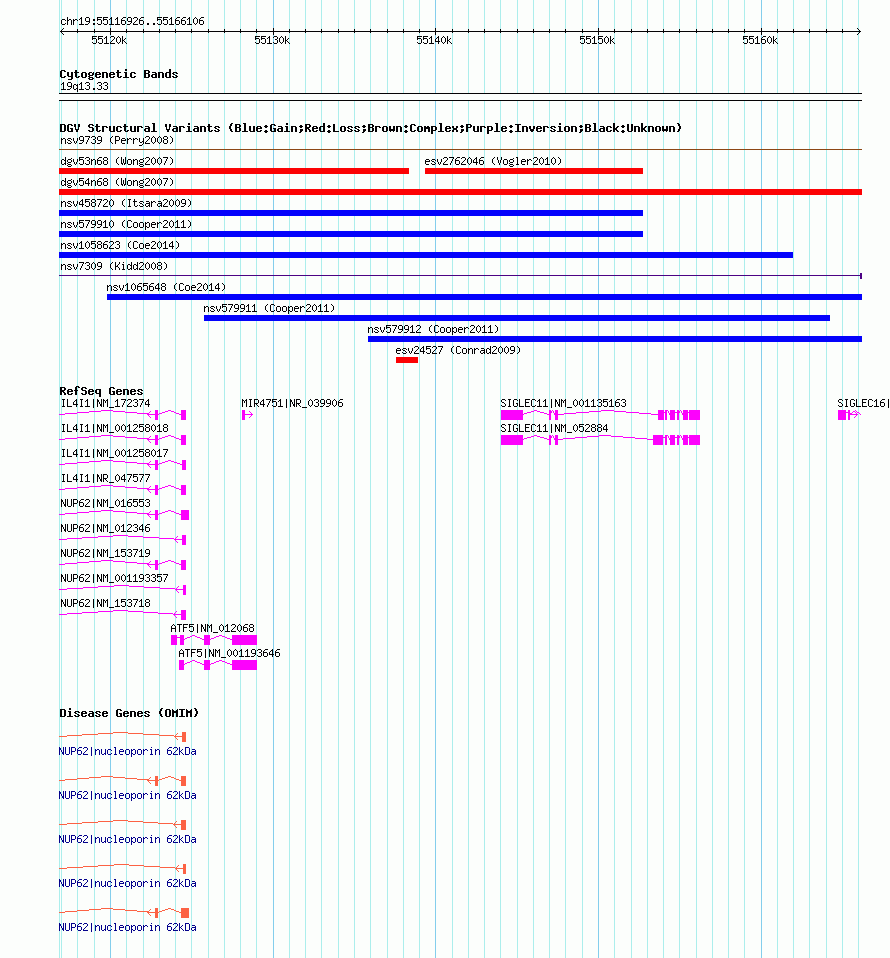The image size is (890, 958).
Task: Click the nsv9739 (Perry2008) variant label
Action: (117, 140)
